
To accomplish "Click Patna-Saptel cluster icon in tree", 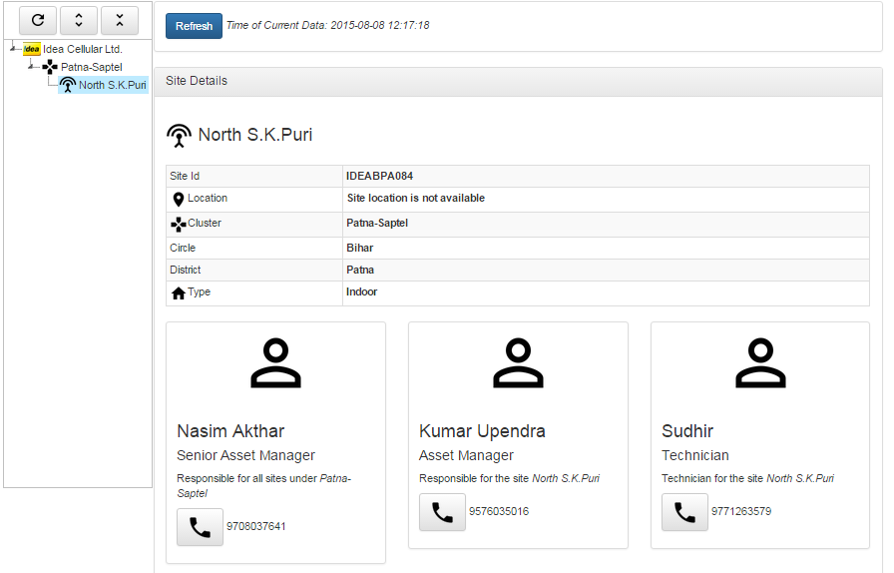I will (x=50, y=67).
